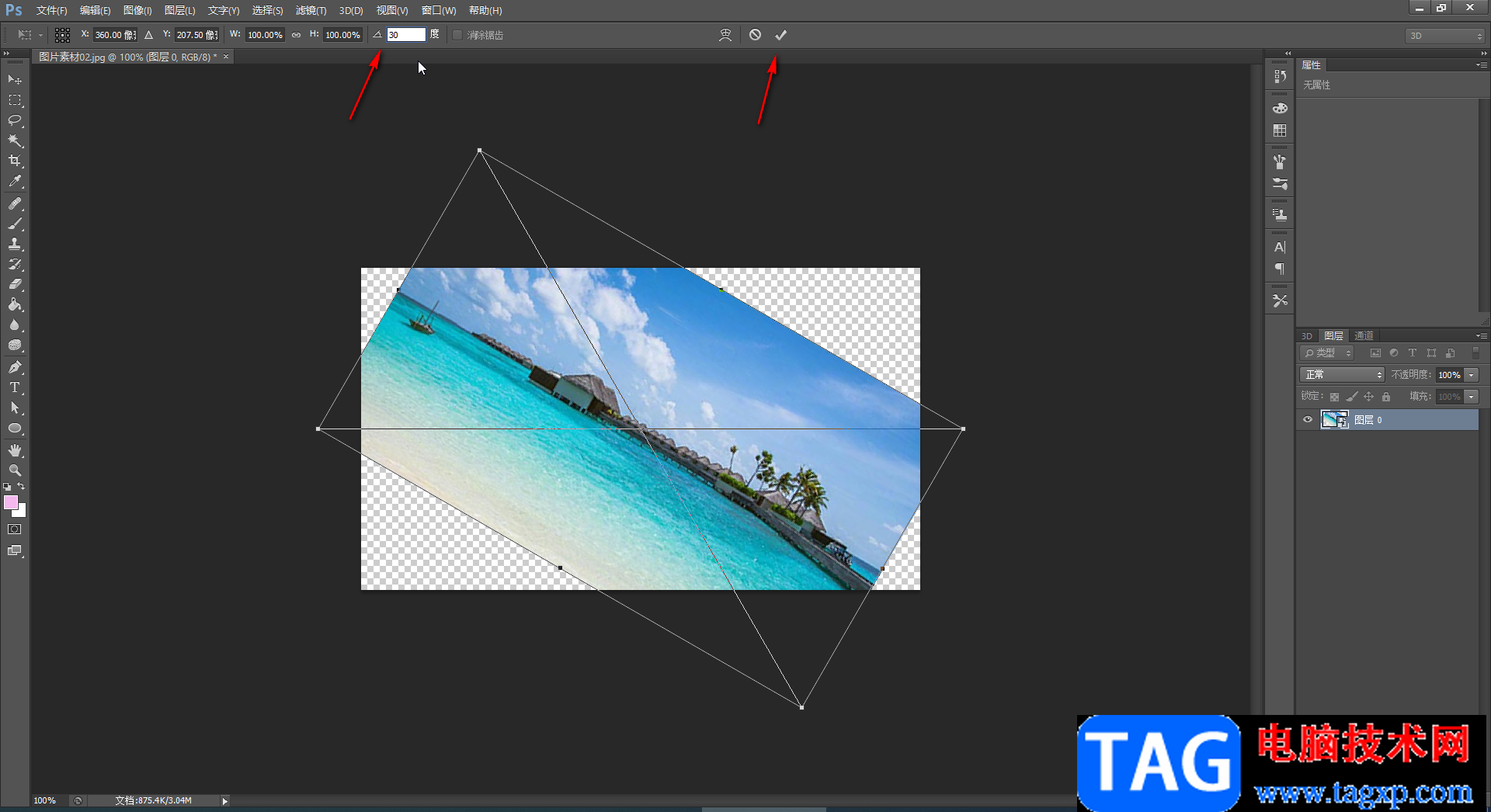Viewport: 1491px width, 812px height.
Task: Commit the transform with the checkmark
Action: 780,35
